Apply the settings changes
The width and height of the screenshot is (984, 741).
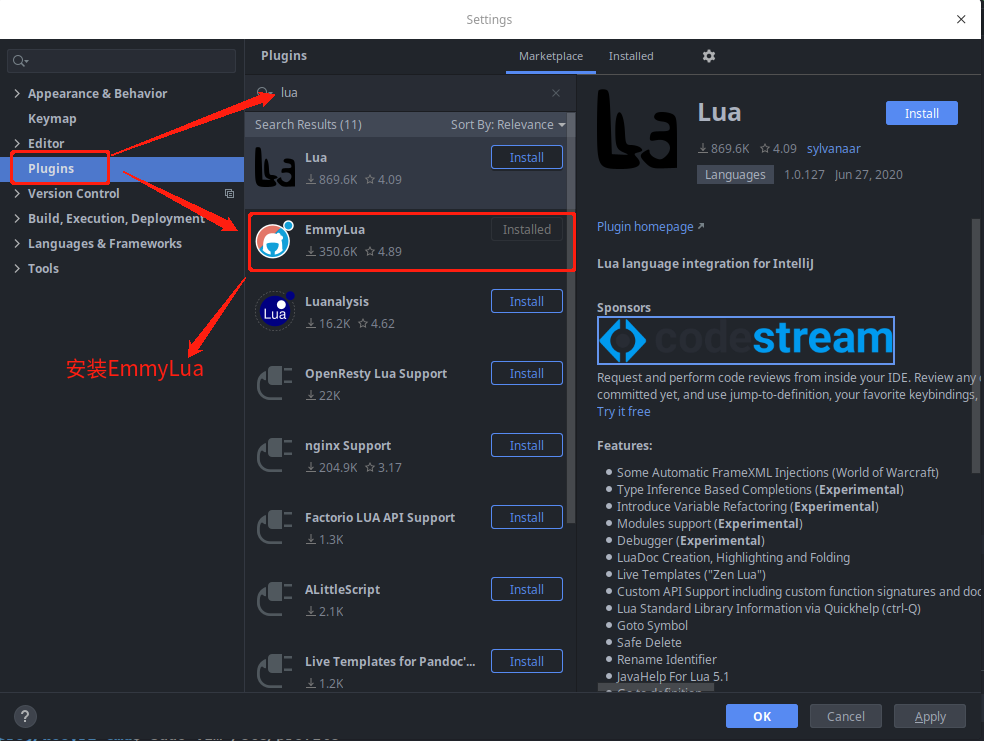[x=929, y=716]
